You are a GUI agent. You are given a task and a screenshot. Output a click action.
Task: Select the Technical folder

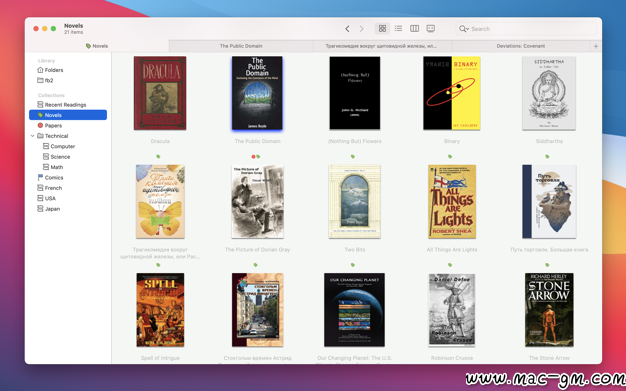click(53, 136)
